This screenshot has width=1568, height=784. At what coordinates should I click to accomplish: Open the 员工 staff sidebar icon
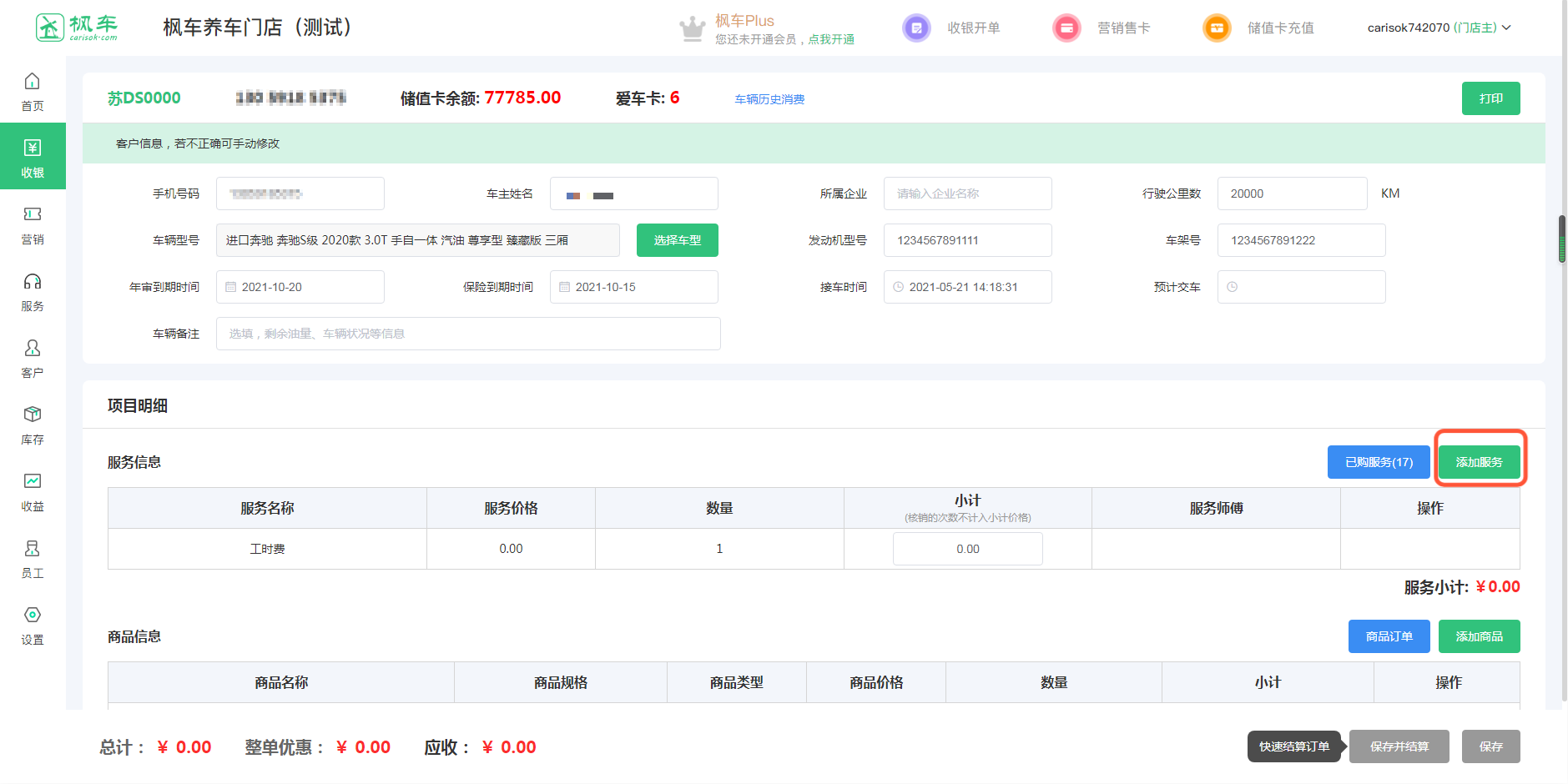33,558
